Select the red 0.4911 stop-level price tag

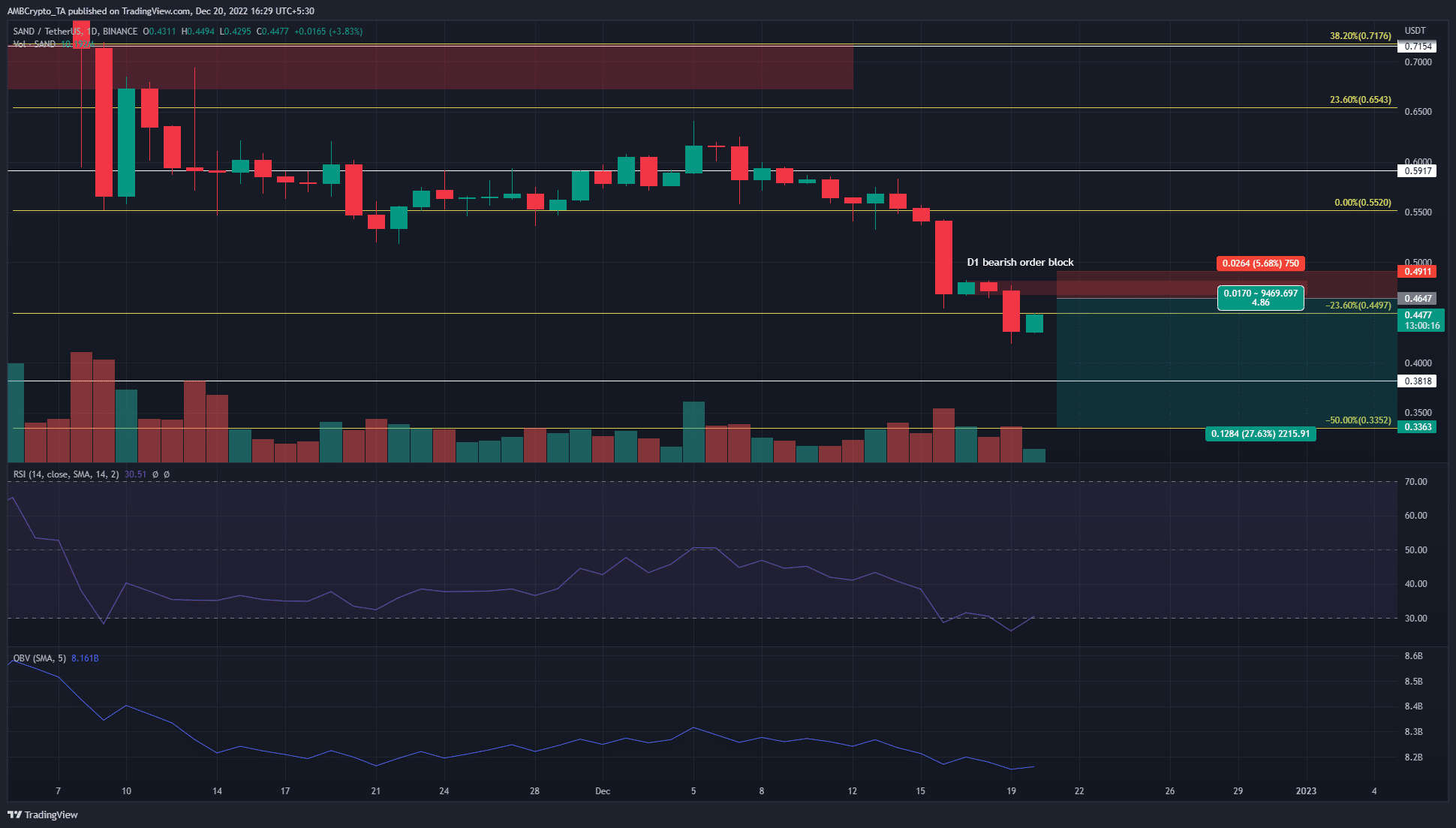point(1418,272)
